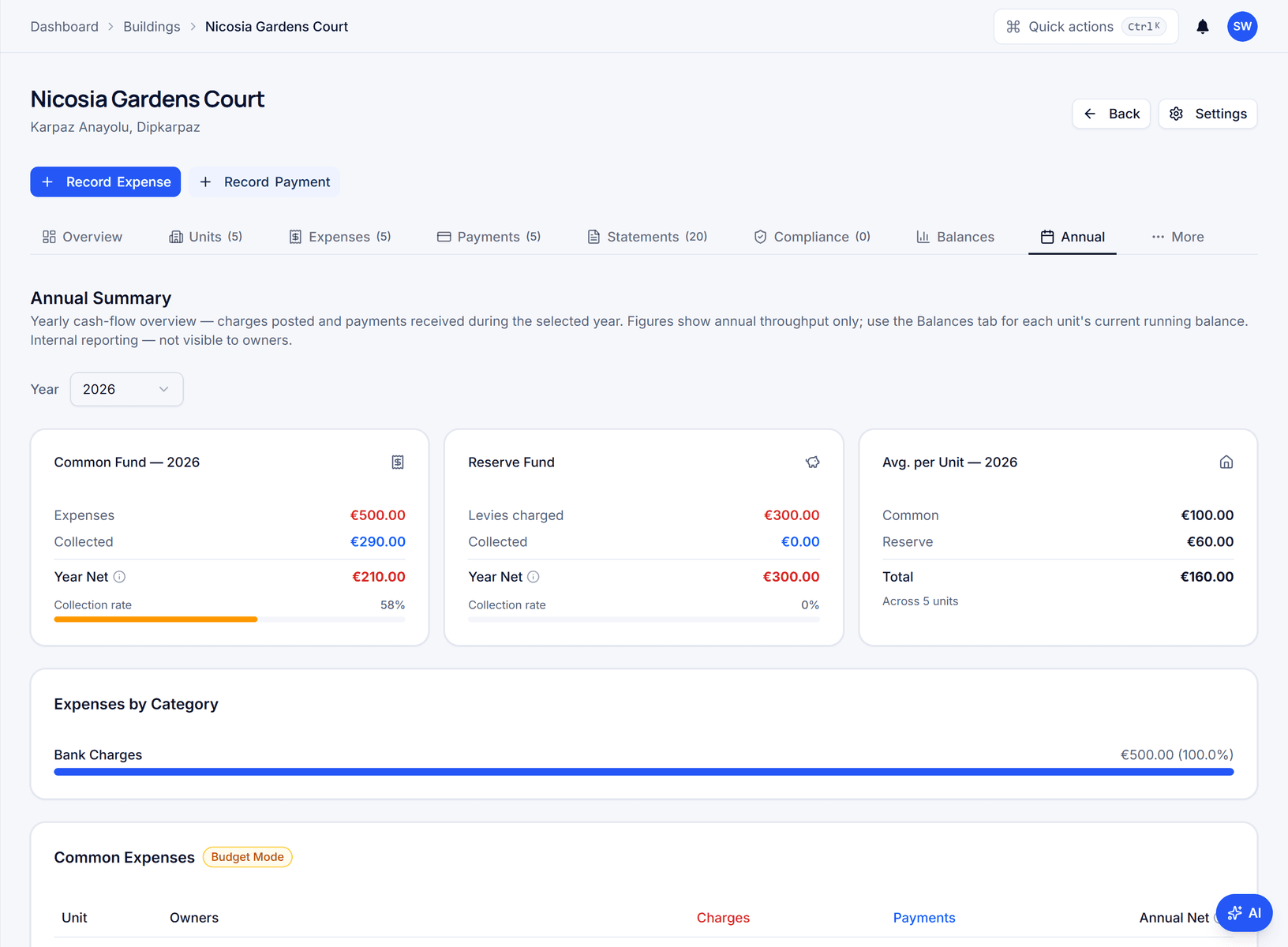Click the €210.00 Year Net value
1288x947 pixels.
[x=379, y=577]
